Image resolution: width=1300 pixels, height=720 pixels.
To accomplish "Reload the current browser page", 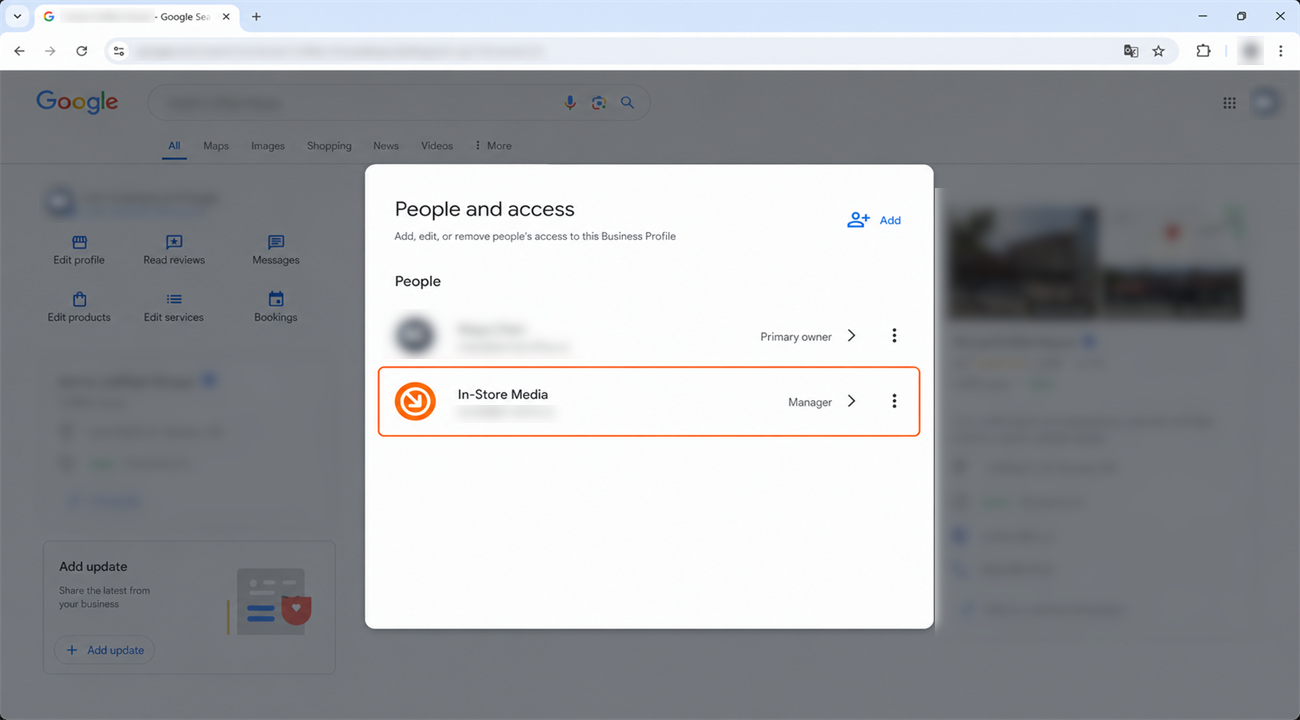I will point(82,51).
